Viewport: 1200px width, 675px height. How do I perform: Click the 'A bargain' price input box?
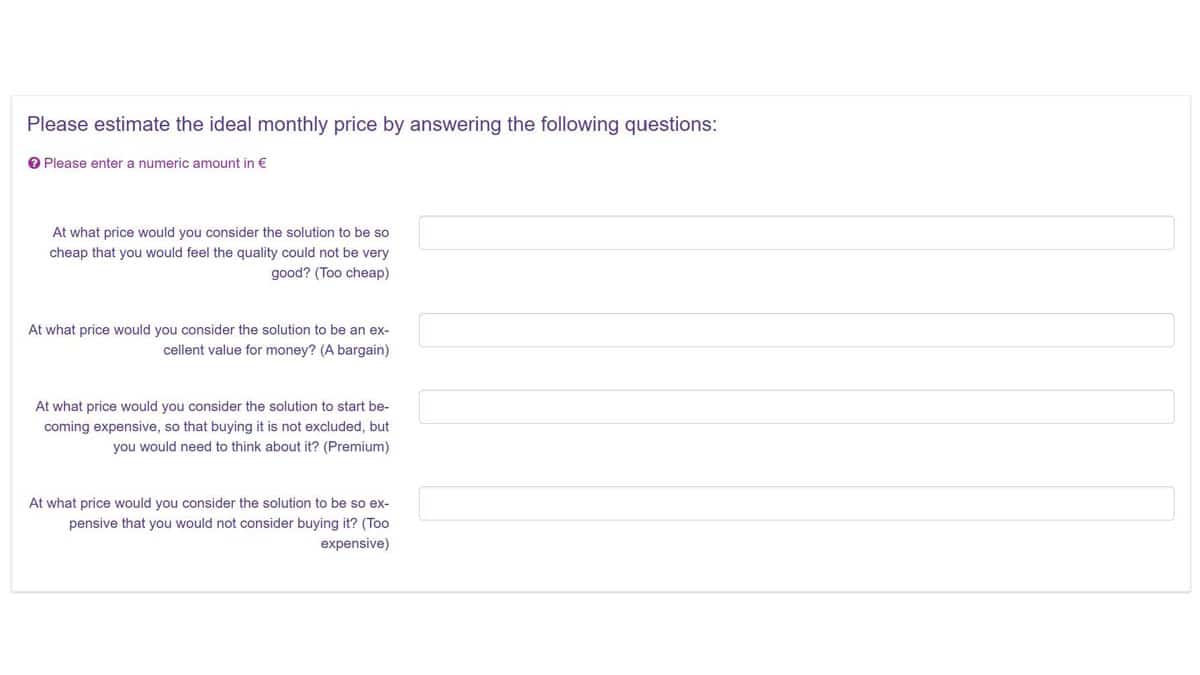[796, 330]
